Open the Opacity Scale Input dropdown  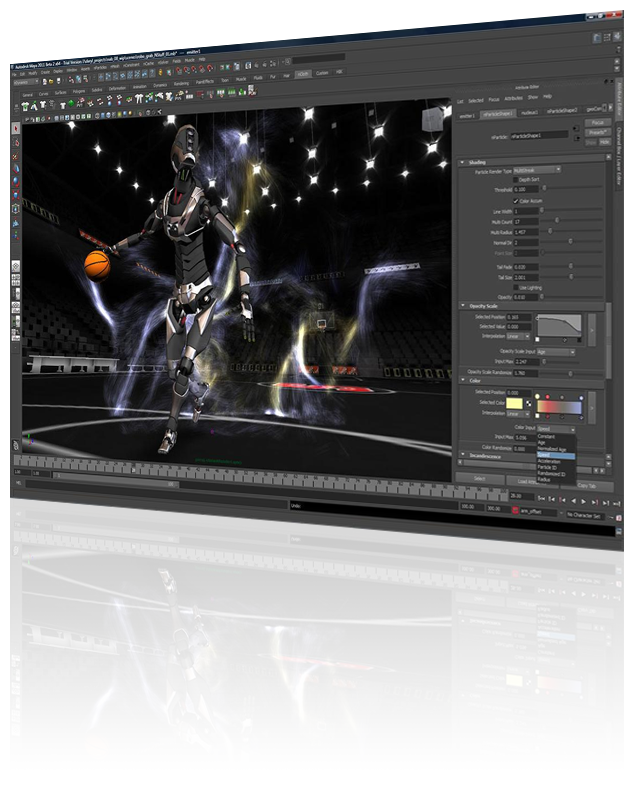pyautogui.click(x=556, y=352)
